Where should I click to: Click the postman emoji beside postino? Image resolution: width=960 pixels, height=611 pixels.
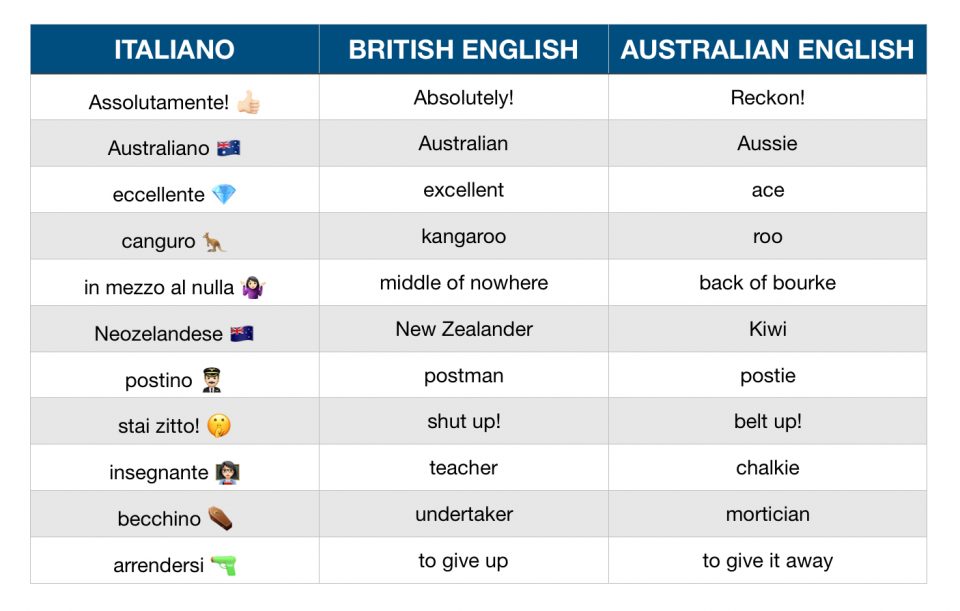pos(211,380)
